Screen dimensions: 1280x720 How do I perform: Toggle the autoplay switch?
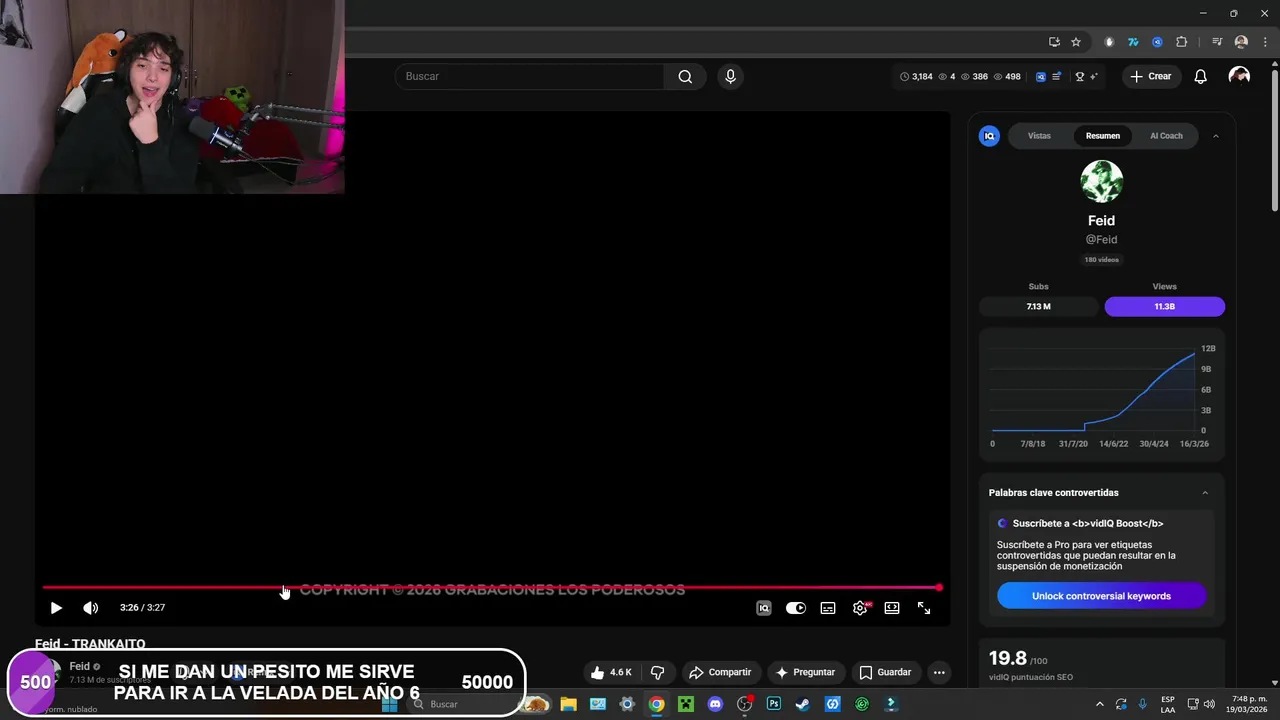click(796, 608)
